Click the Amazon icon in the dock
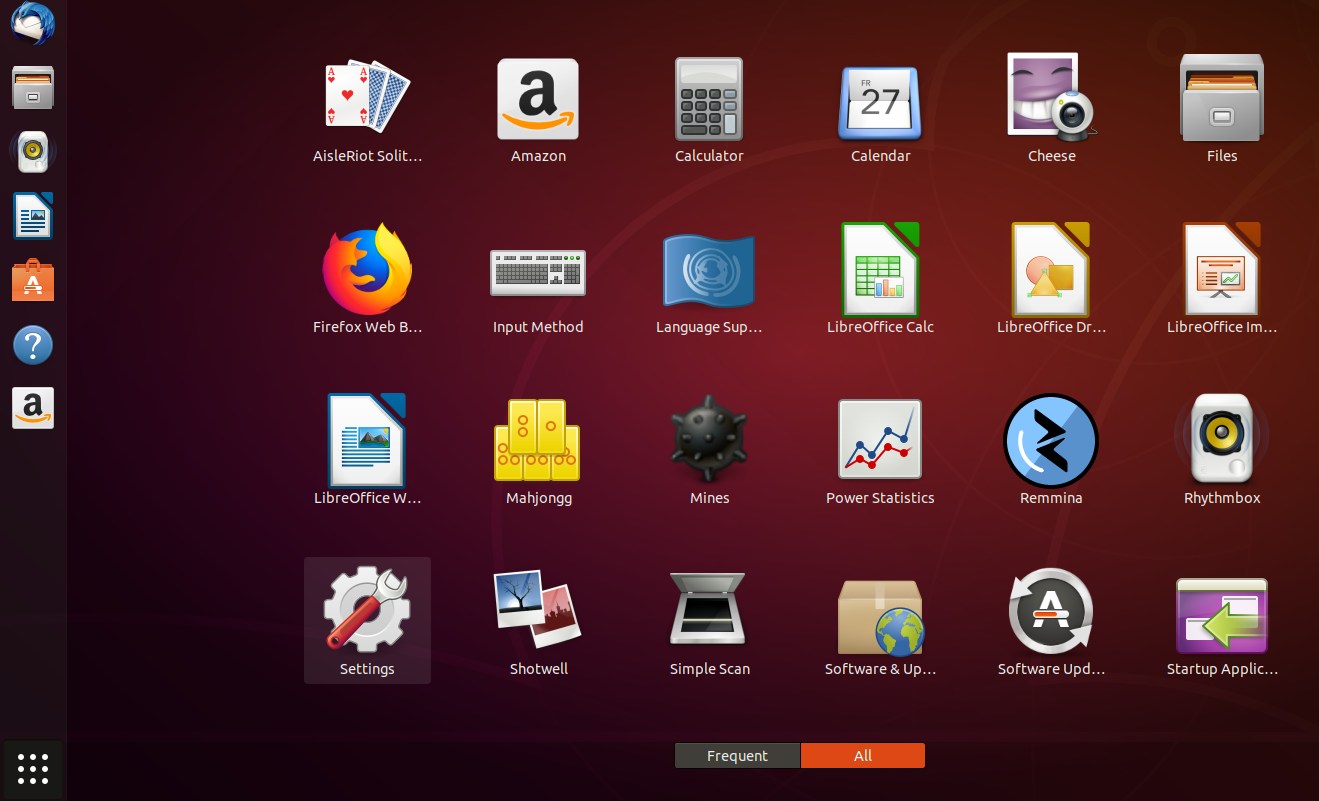This screenshot has height=801, width=1319. coord(33,408)
